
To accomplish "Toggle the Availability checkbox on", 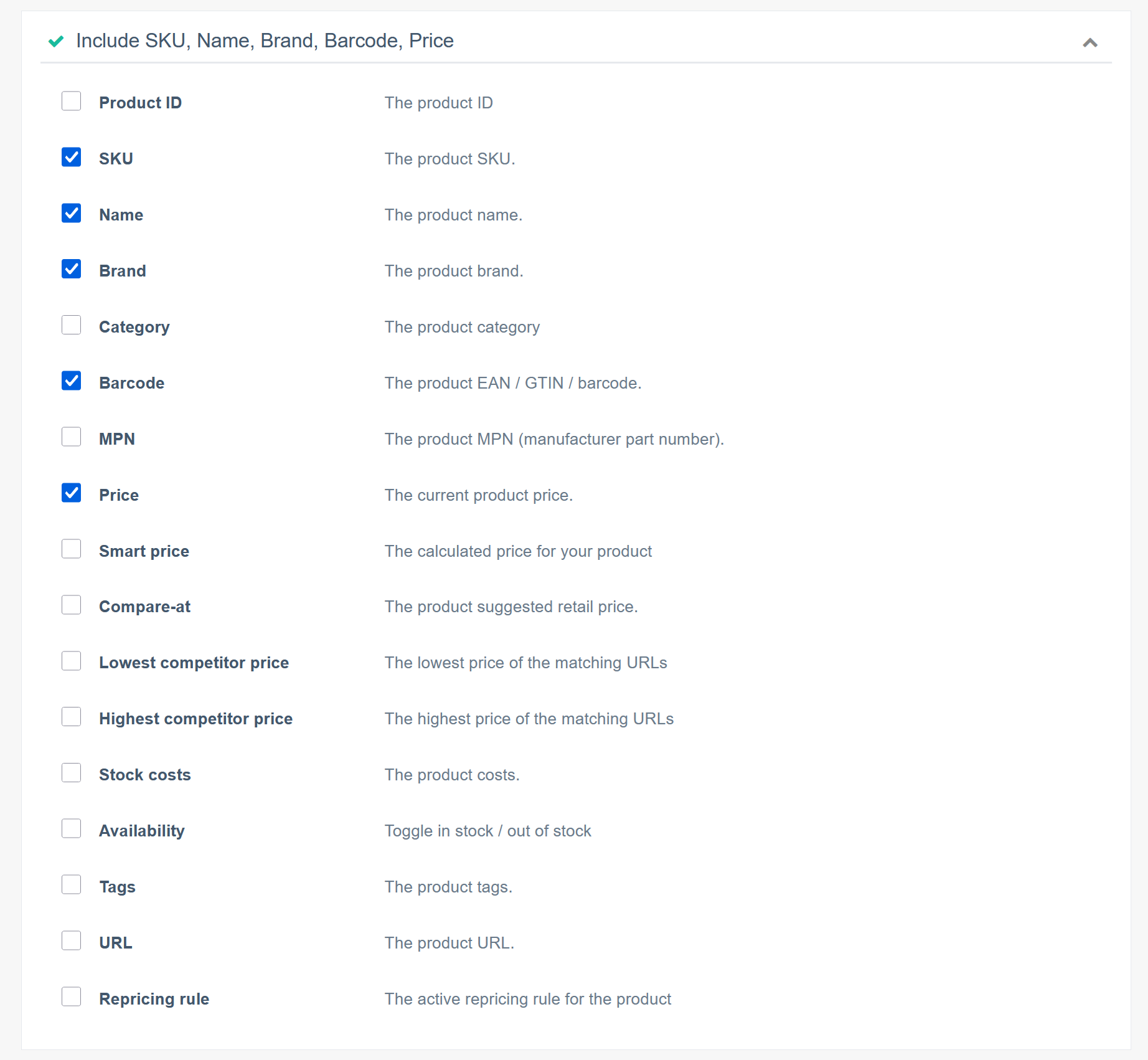I will coord(72,828).
